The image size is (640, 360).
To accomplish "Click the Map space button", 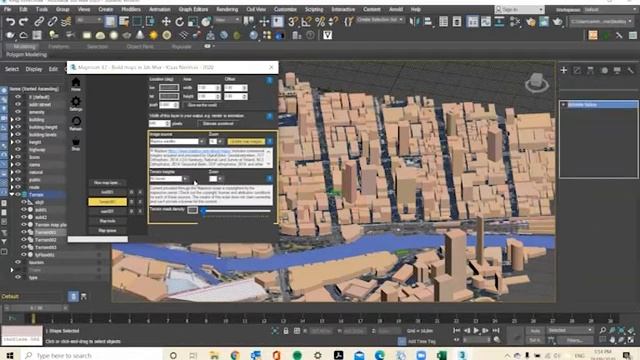I will tap(107, 231).
